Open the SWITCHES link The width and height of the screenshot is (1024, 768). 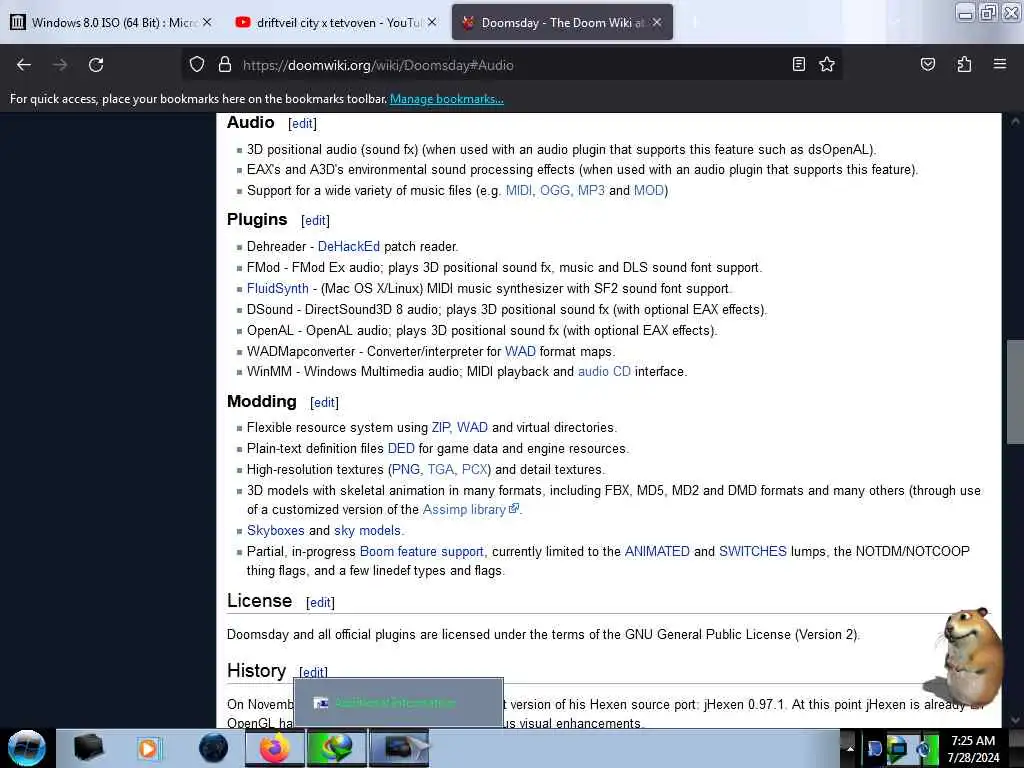point(752,551)
